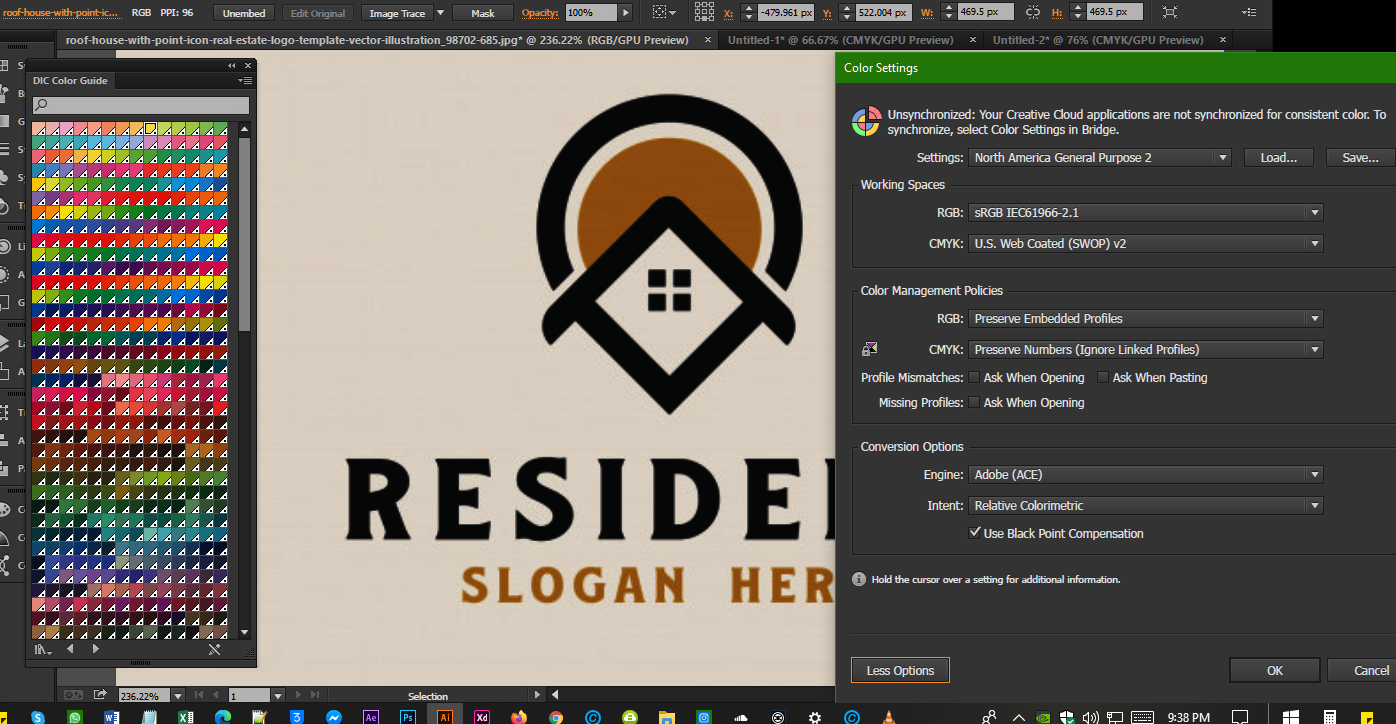Viewport: 1396px width, 724px height.
Task: Select the first peach swatch in DIC panel
Action: click(x=38, y=129)
